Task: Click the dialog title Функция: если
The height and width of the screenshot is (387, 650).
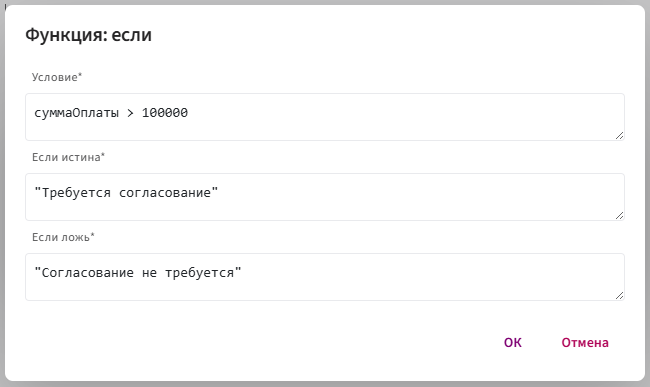Action: click(x=88, y=35)
